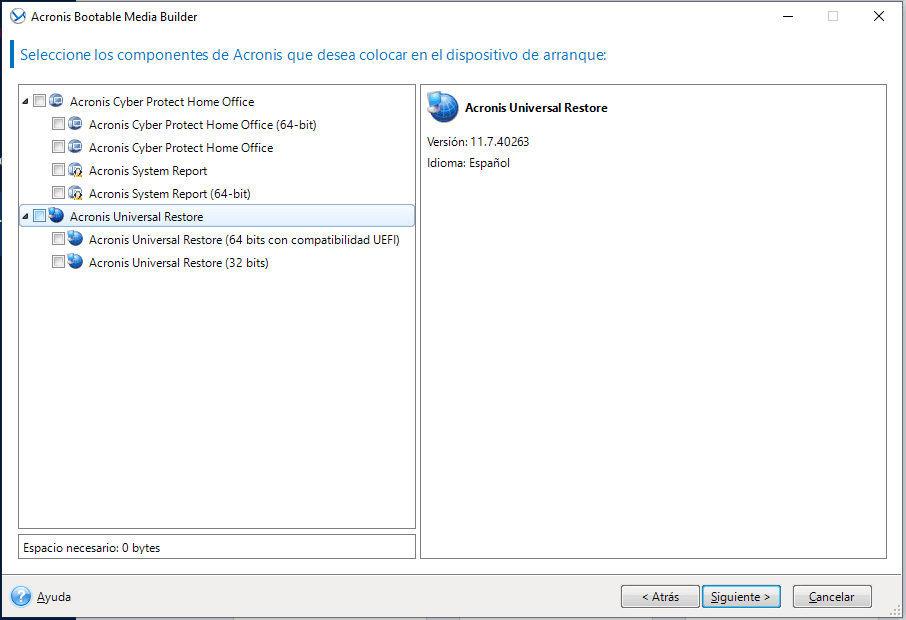Select 'Universal Restore (64 bits con compatibilidad UEFI)' text
The width and height of the screenshot is (906, 620).
click(x=244, y=240)
